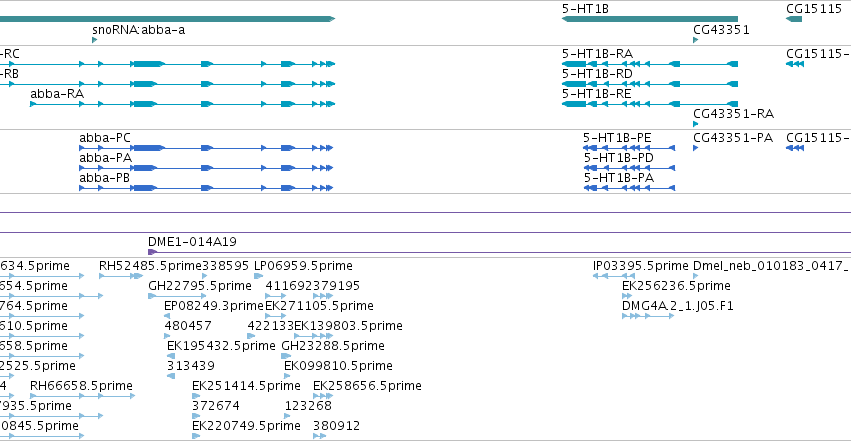Click the 338595 feature label

pos(225,266)
